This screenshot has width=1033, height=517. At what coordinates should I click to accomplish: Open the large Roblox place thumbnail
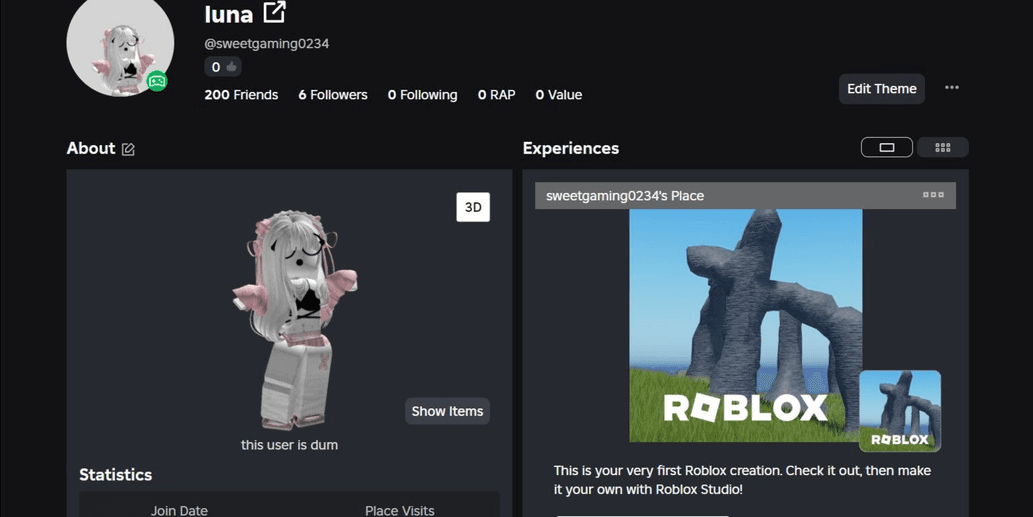(x=745, y=325)
